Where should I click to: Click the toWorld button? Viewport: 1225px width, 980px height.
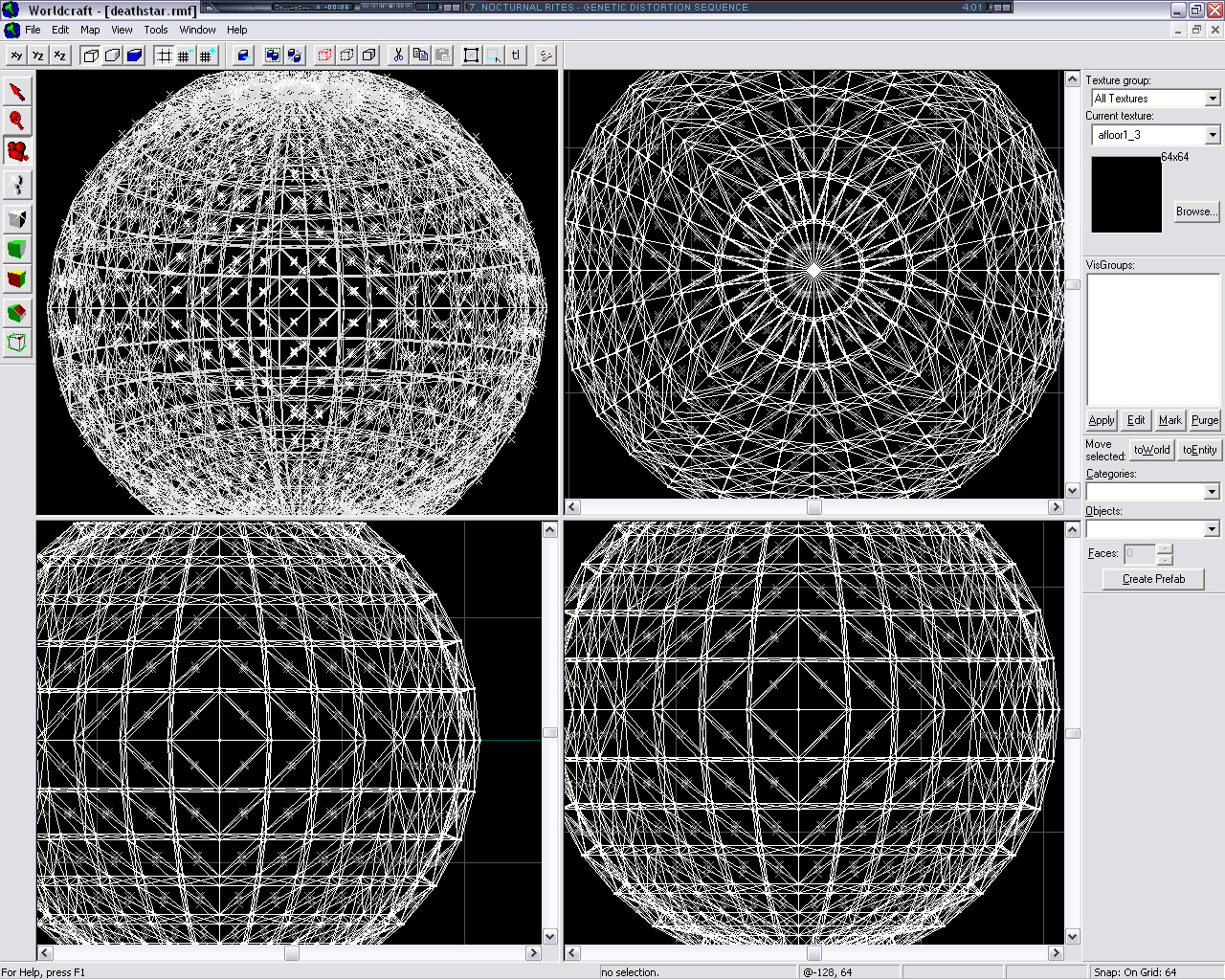[x=1152, y=450]
